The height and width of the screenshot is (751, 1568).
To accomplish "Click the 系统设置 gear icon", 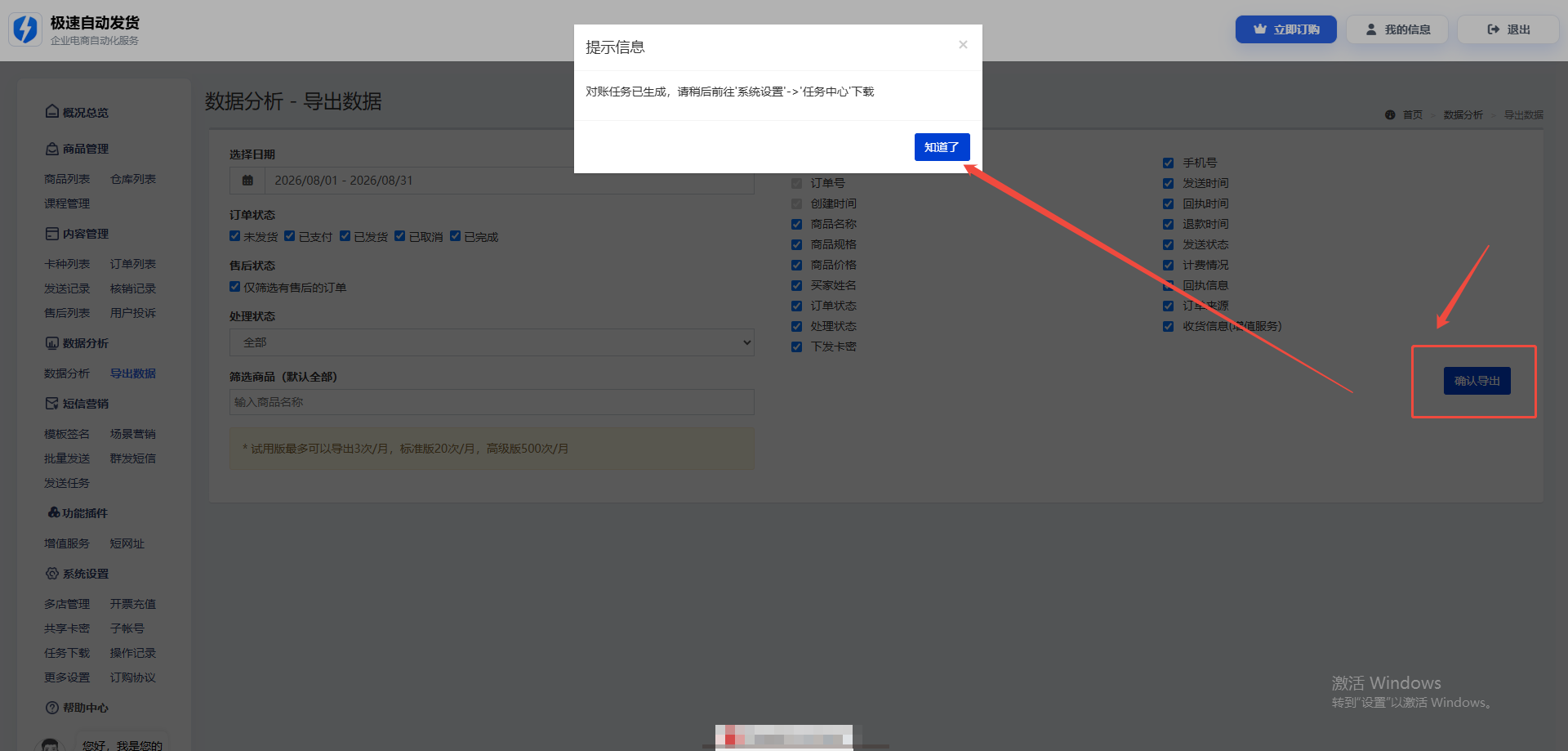I will [x=52, y=574].
